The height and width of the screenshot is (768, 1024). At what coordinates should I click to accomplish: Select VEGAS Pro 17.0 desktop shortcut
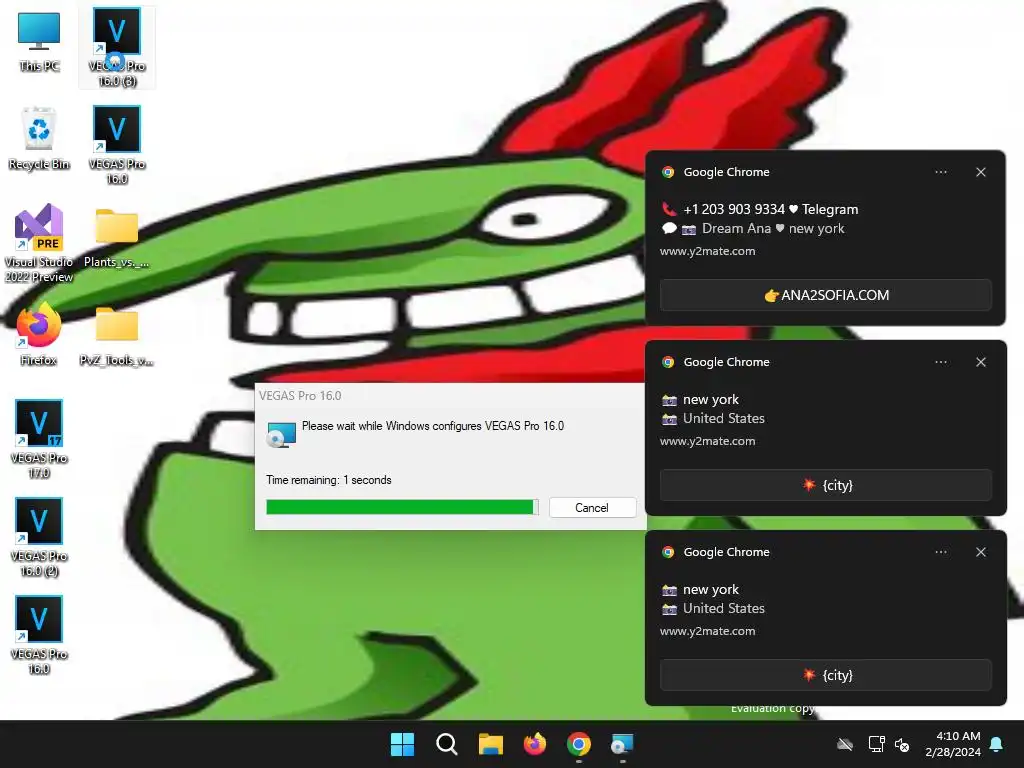(x=39, y=439)
